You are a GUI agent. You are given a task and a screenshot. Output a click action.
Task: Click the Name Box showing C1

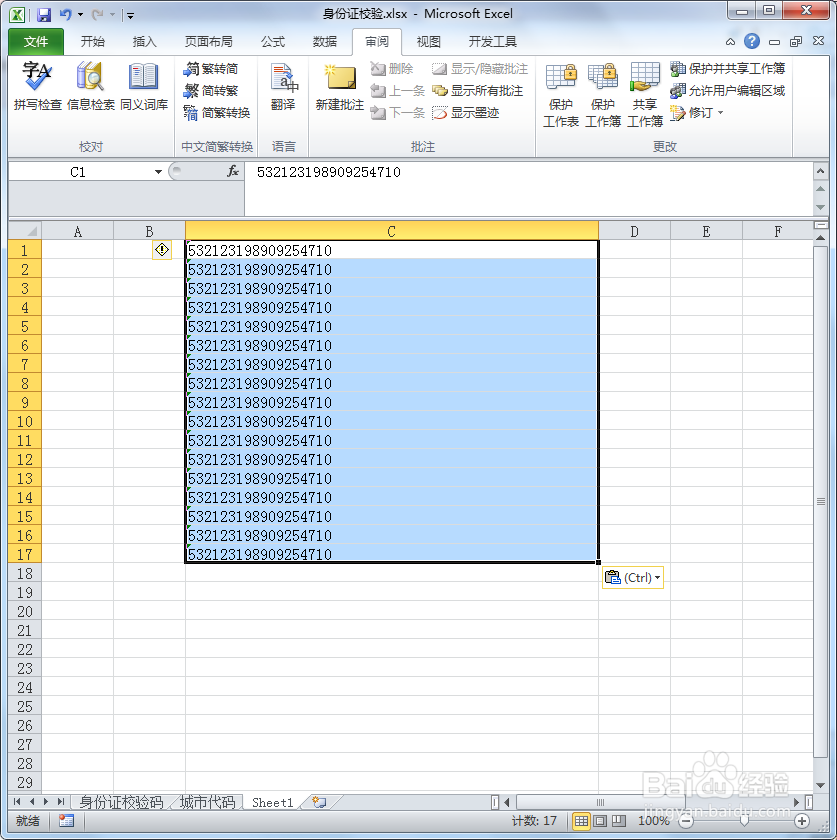click(78, 172)
